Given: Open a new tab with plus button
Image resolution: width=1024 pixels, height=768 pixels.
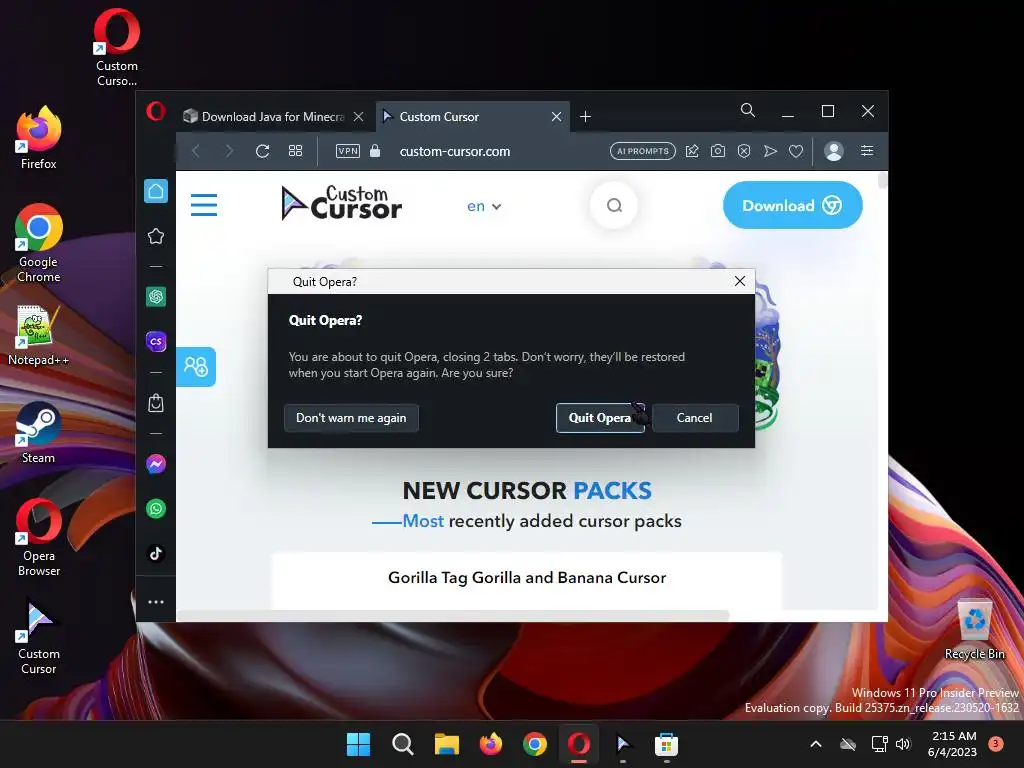Looking at the screenshot, I should click(x=586, y=117).
